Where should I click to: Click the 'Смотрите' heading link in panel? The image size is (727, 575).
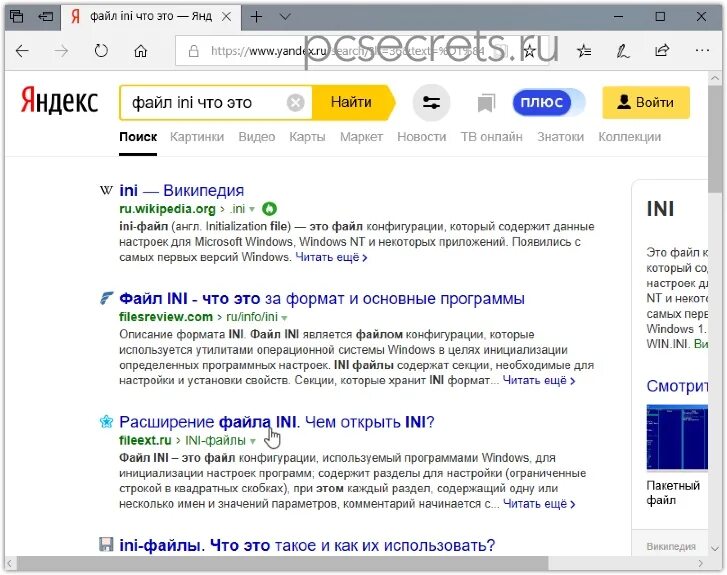(677, 386)
